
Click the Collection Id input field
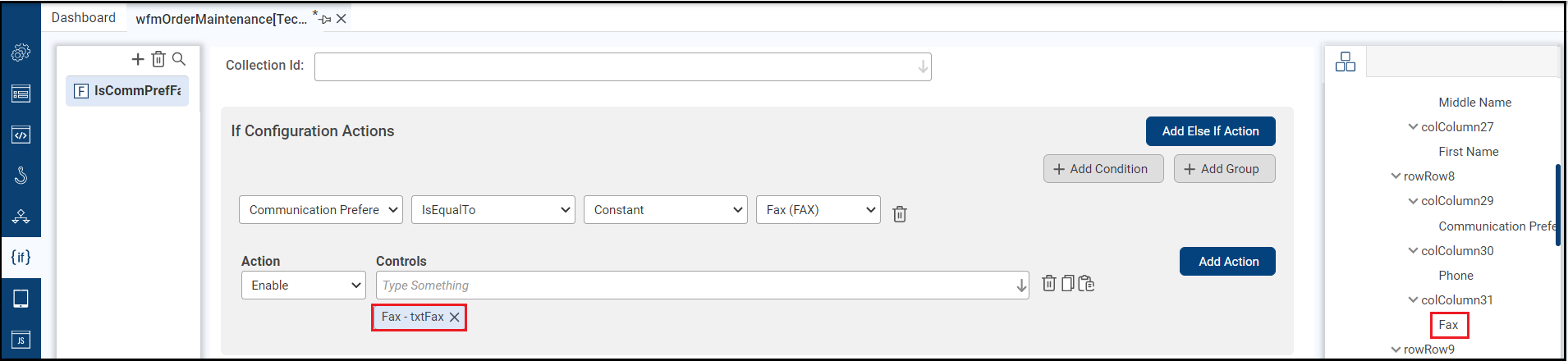tap(616, 67)
